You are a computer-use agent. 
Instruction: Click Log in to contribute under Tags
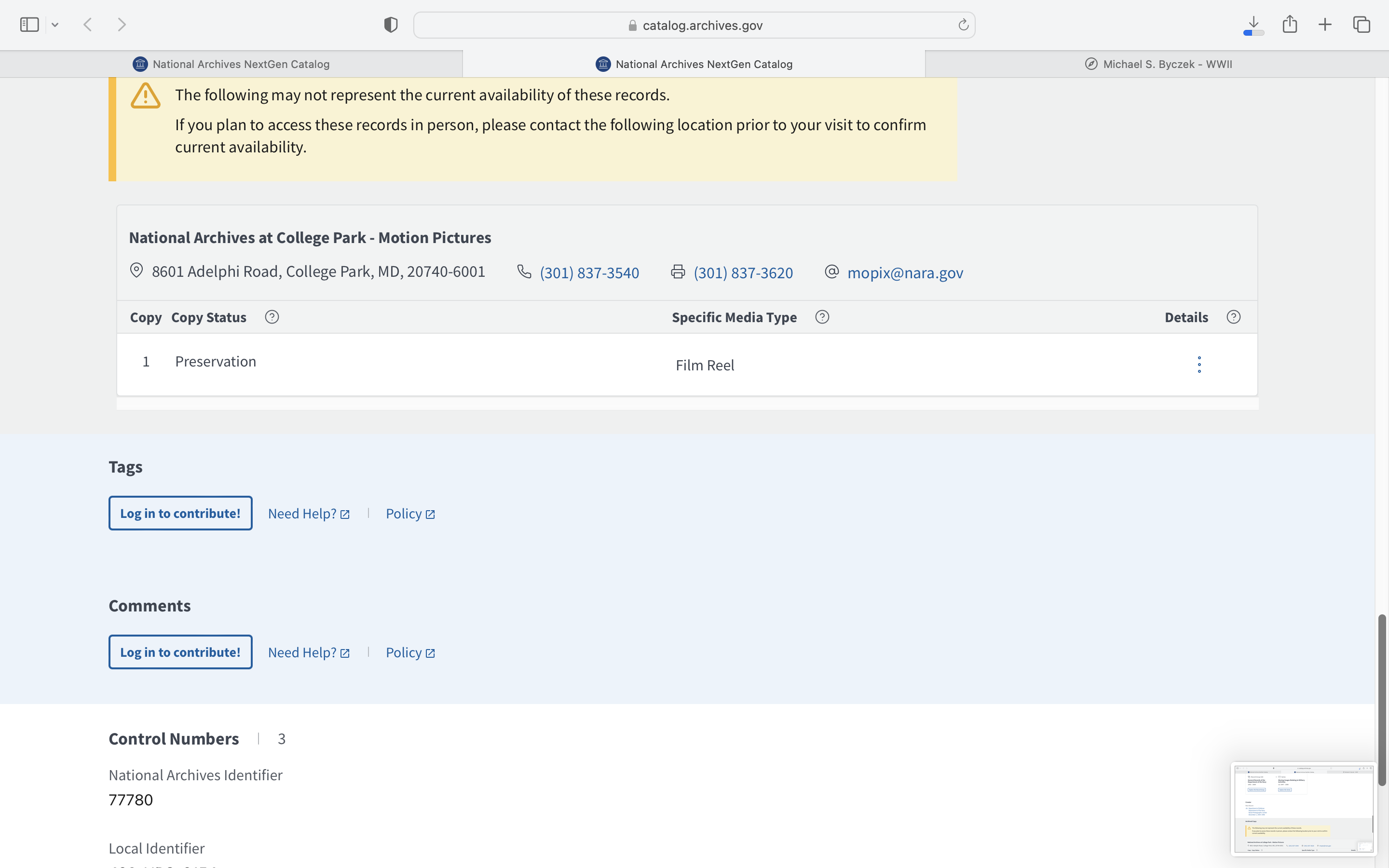[x=180, y=513]
